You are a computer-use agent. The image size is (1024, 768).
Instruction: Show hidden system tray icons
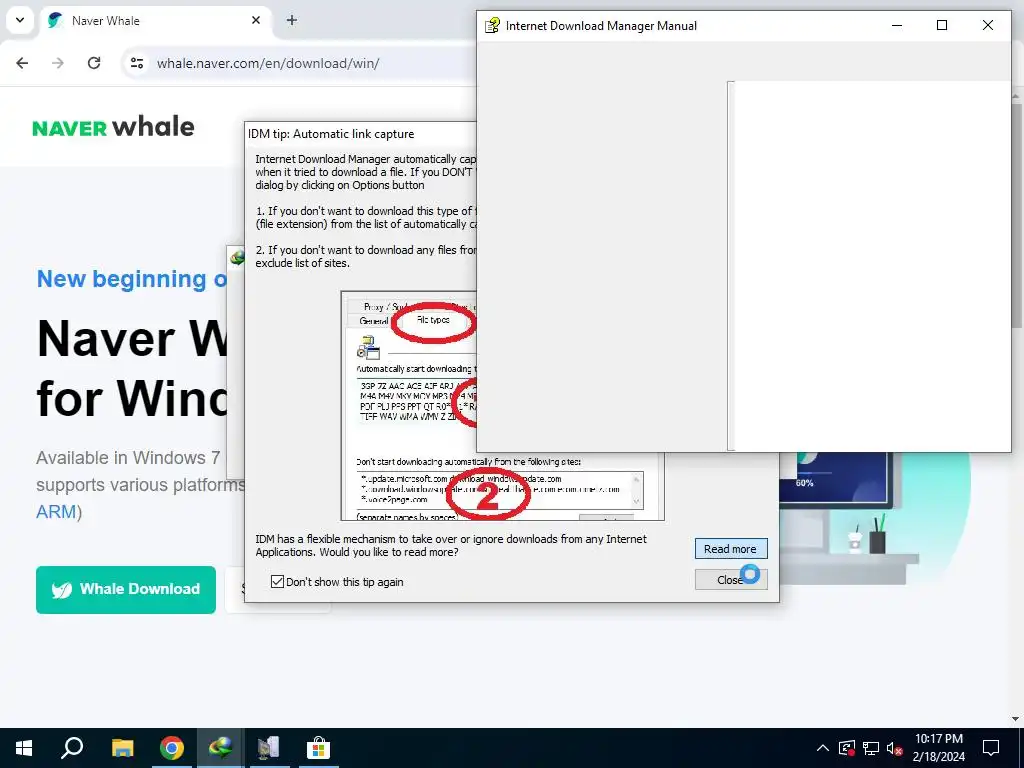[x=823, y=748]
